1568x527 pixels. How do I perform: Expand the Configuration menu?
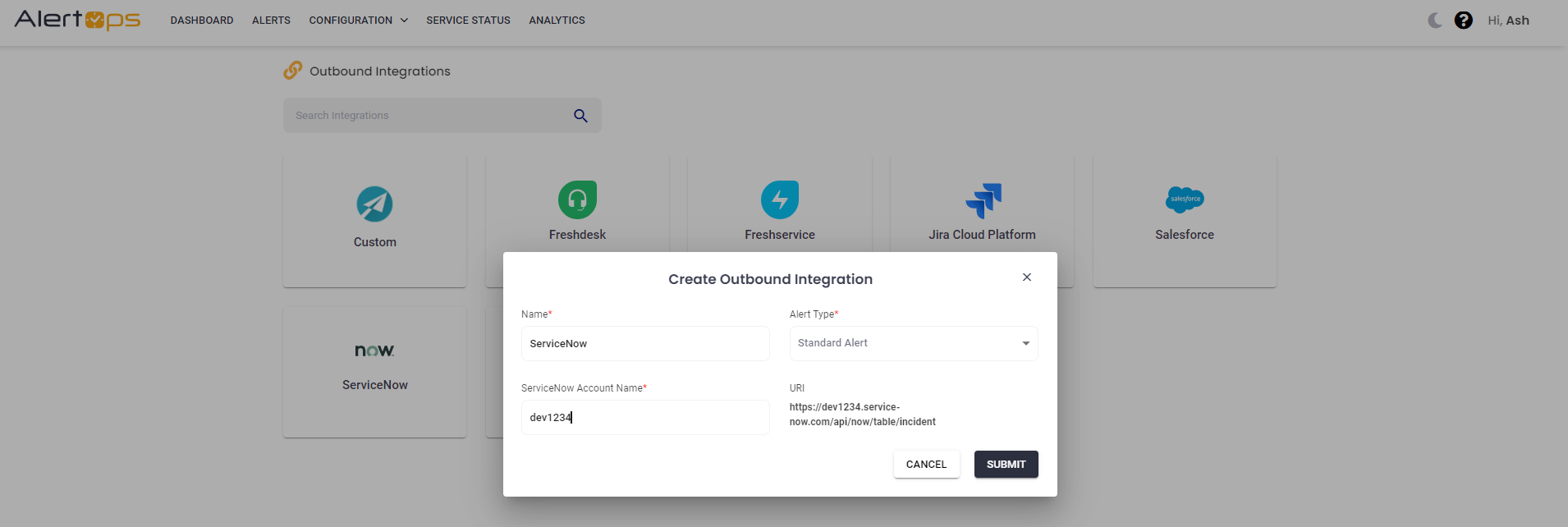click(x=358, y=21)
